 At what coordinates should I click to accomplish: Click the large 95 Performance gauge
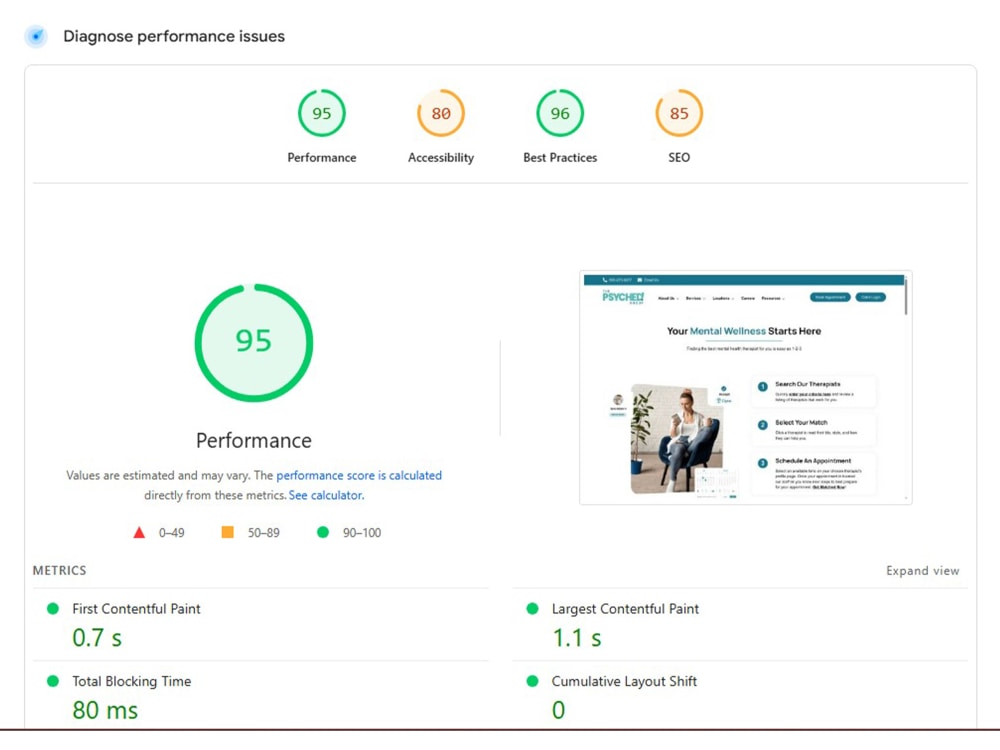tap(254, 342)
